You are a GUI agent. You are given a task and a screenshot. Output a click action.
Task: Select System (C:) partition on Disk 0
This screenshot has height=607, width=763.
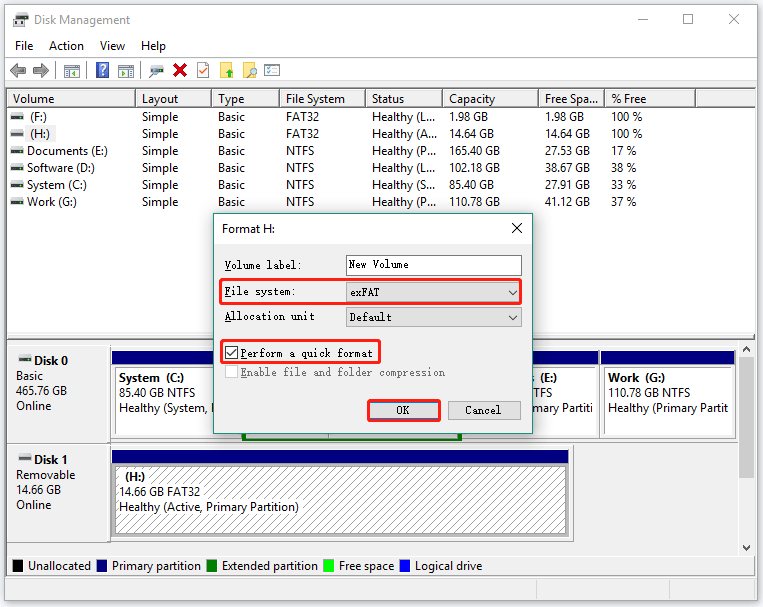164,404
